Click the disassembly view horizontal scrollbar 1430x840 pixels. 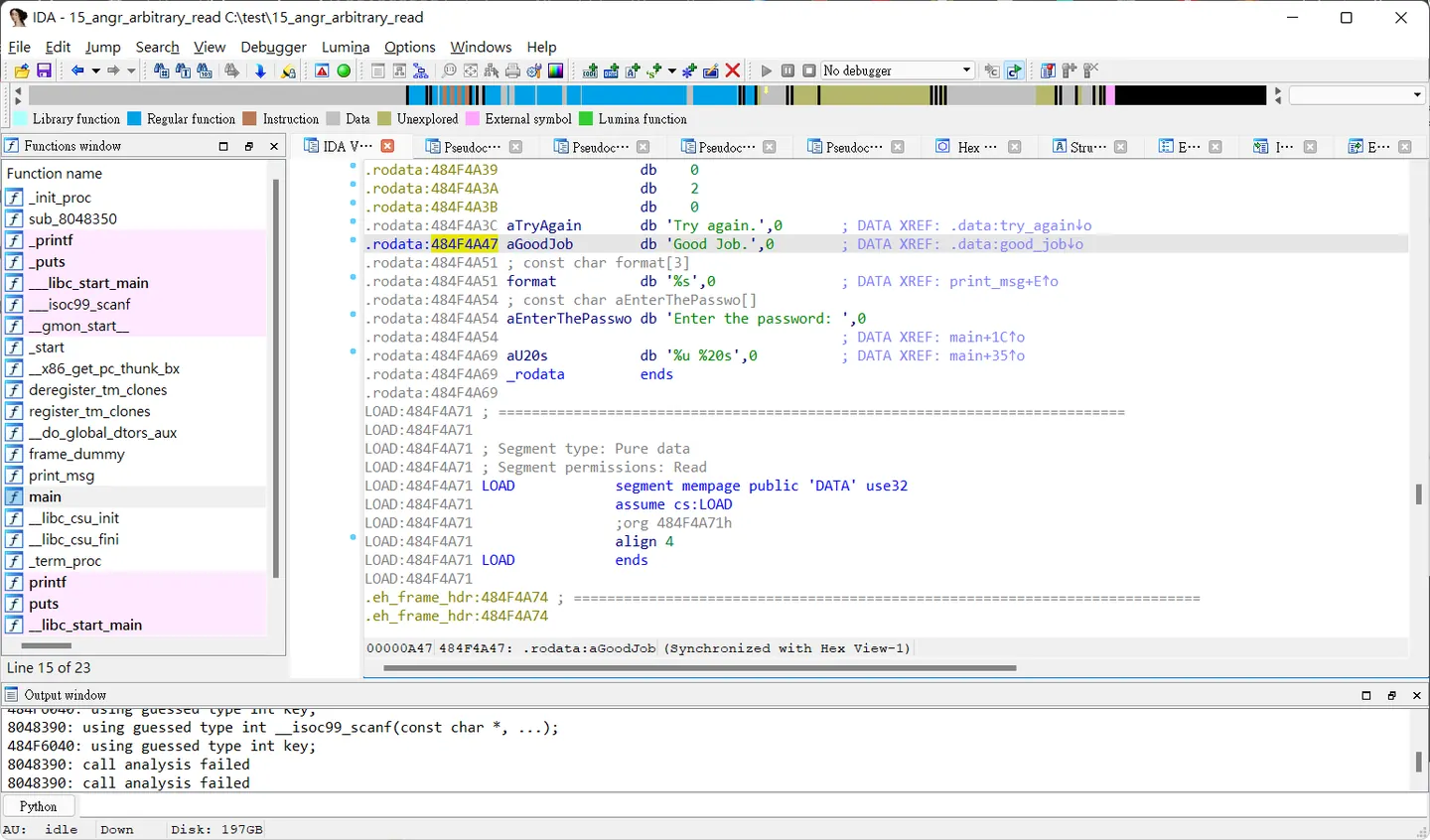(700, 668)
